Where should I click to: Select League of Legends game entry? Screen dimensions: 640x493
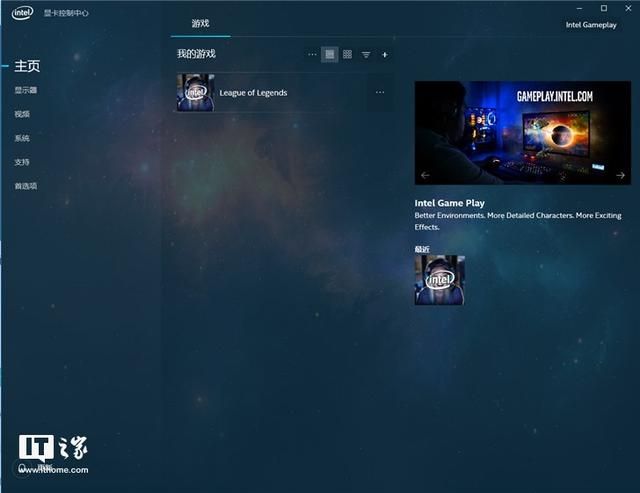pyautogui.click(x=285, y=93)
